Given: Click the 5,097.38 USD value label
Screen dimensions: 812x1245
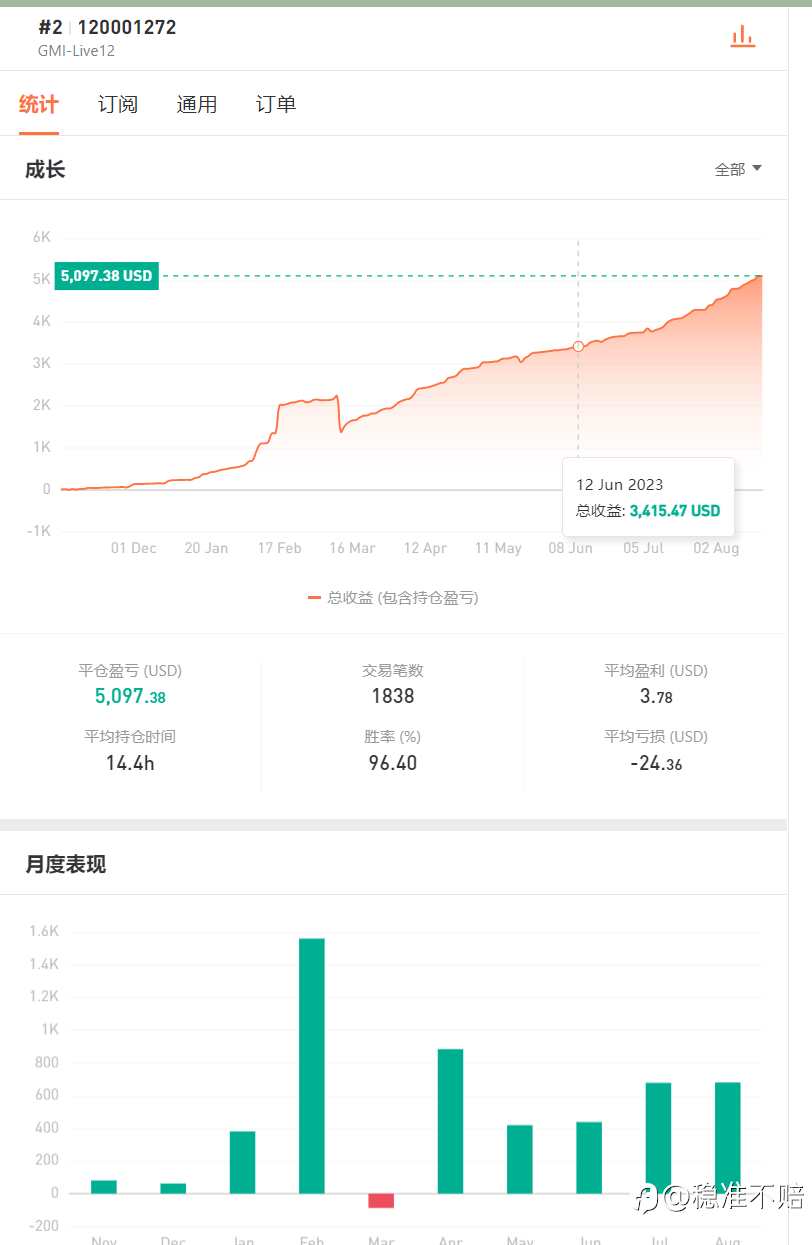Looking at the screenshot, I should 107,276.
